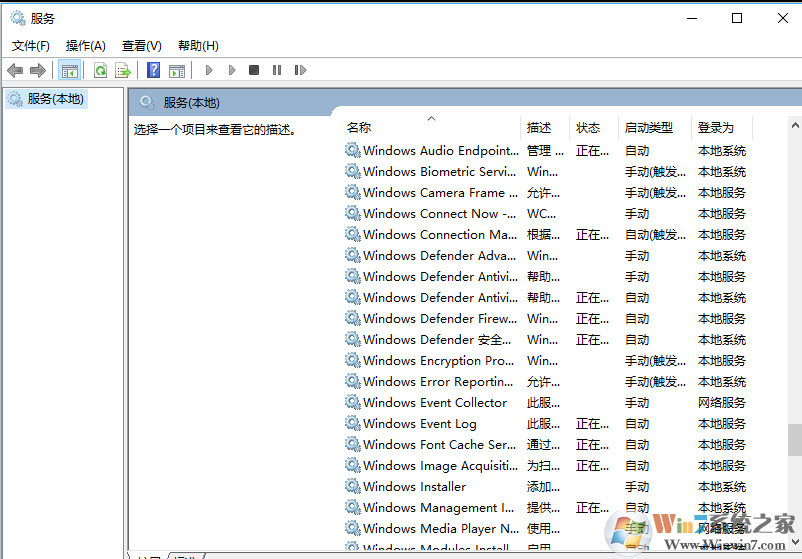Click the Stop service square icon
The image size is (802, 559).
(254, 70)
